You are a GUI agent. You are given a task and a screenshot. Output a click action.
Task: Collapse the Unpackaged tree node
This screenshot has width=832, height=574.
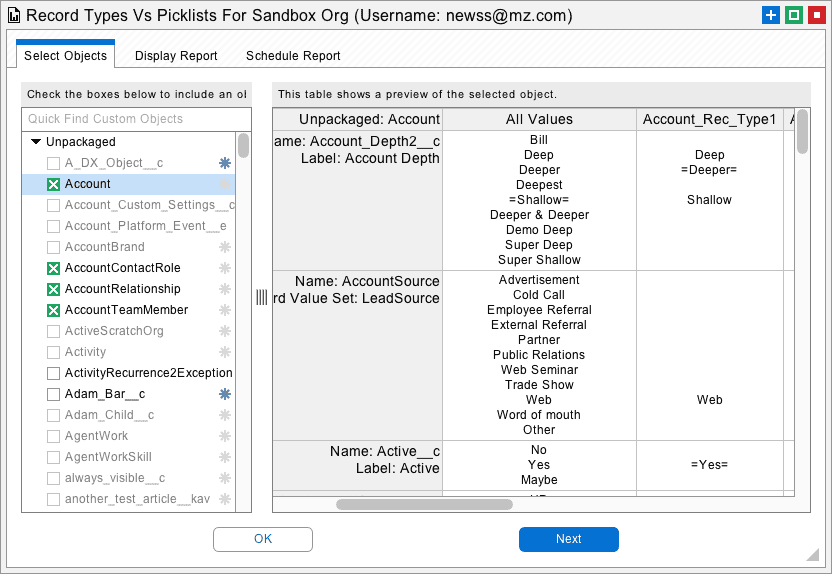[x=36, y=142]
